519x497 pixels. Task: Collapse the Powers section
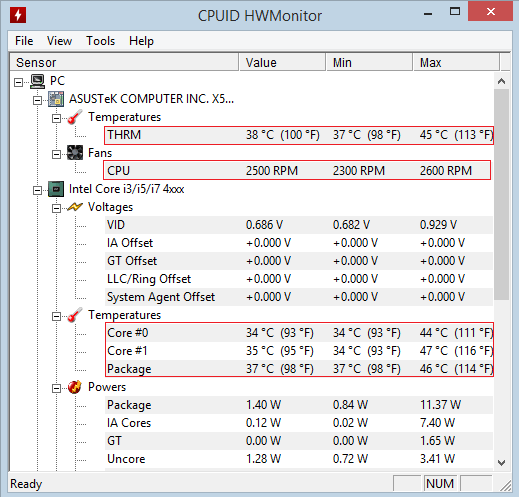pyautogui.click(x=56, y=388)
